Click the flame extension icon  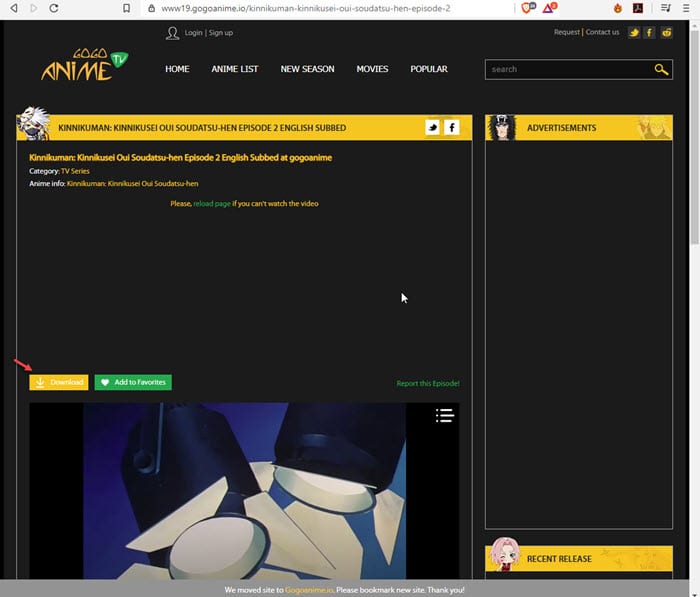(618, 8)
